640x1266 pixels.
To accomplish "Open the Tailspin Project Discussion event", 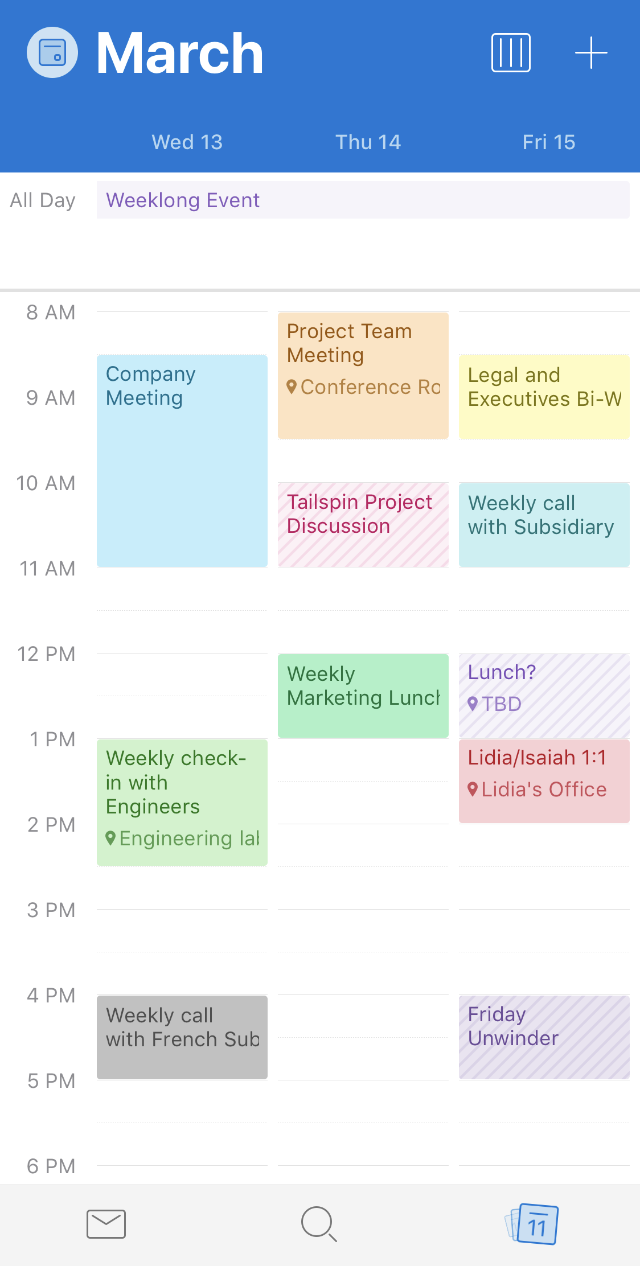I will (362, 523).
